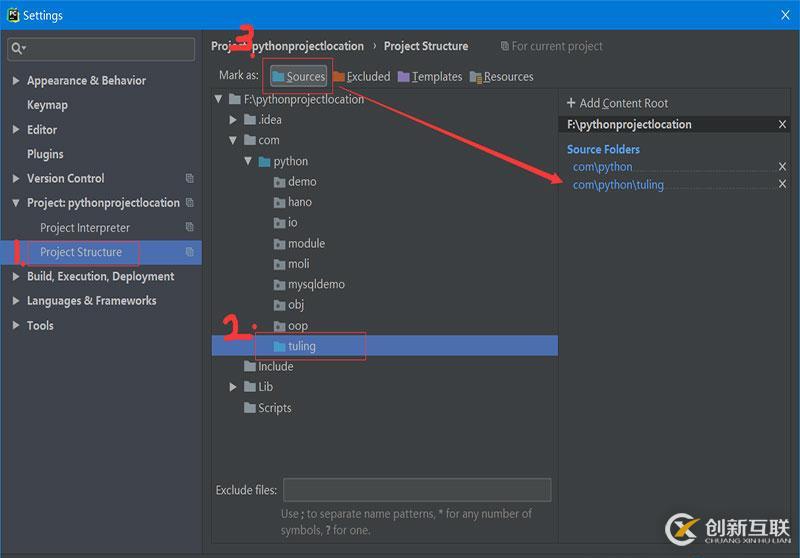The height and width of the screenshot is (558, 800).
Task: Mark selected folder as Excluded
Action: (x=362, y=77)
